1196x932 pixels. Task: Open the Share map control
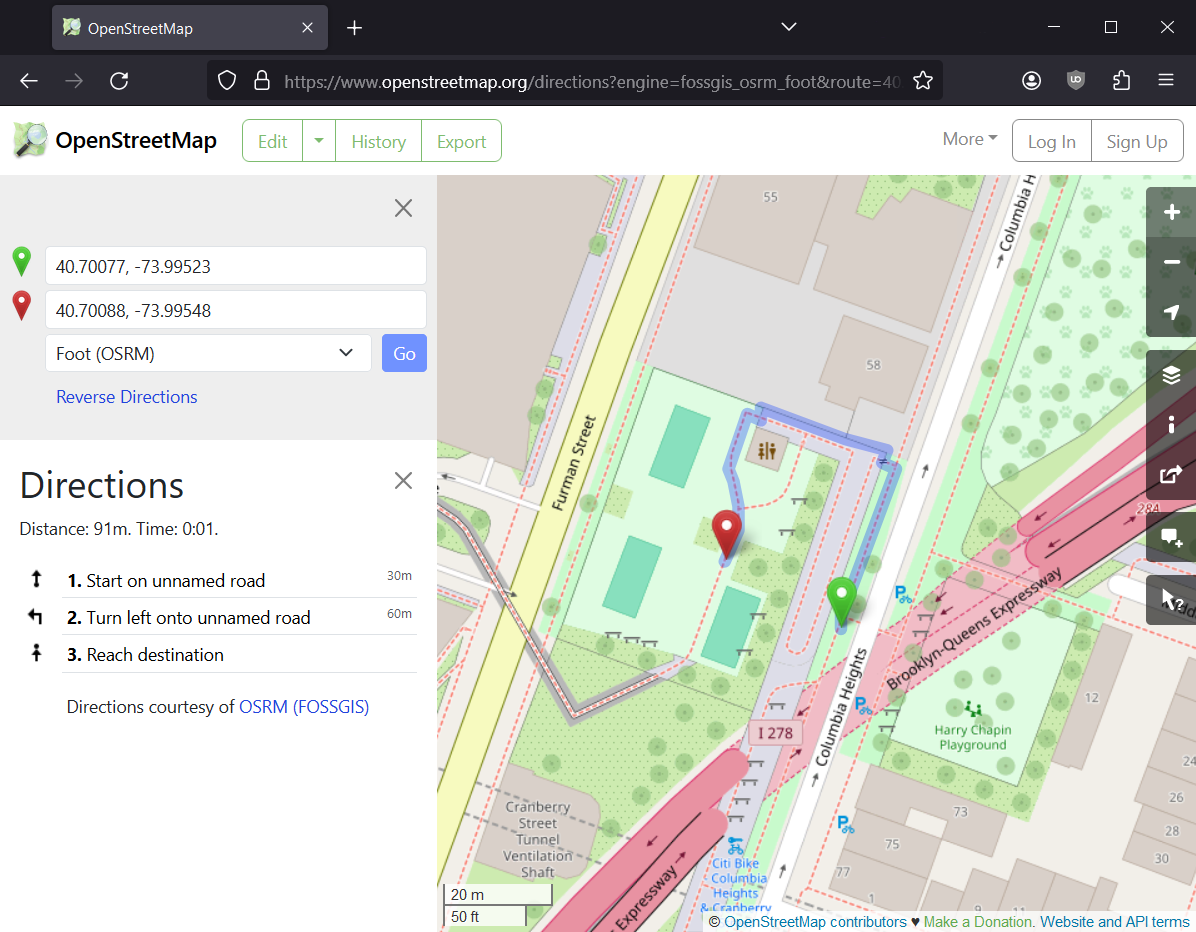(1172, 475)
